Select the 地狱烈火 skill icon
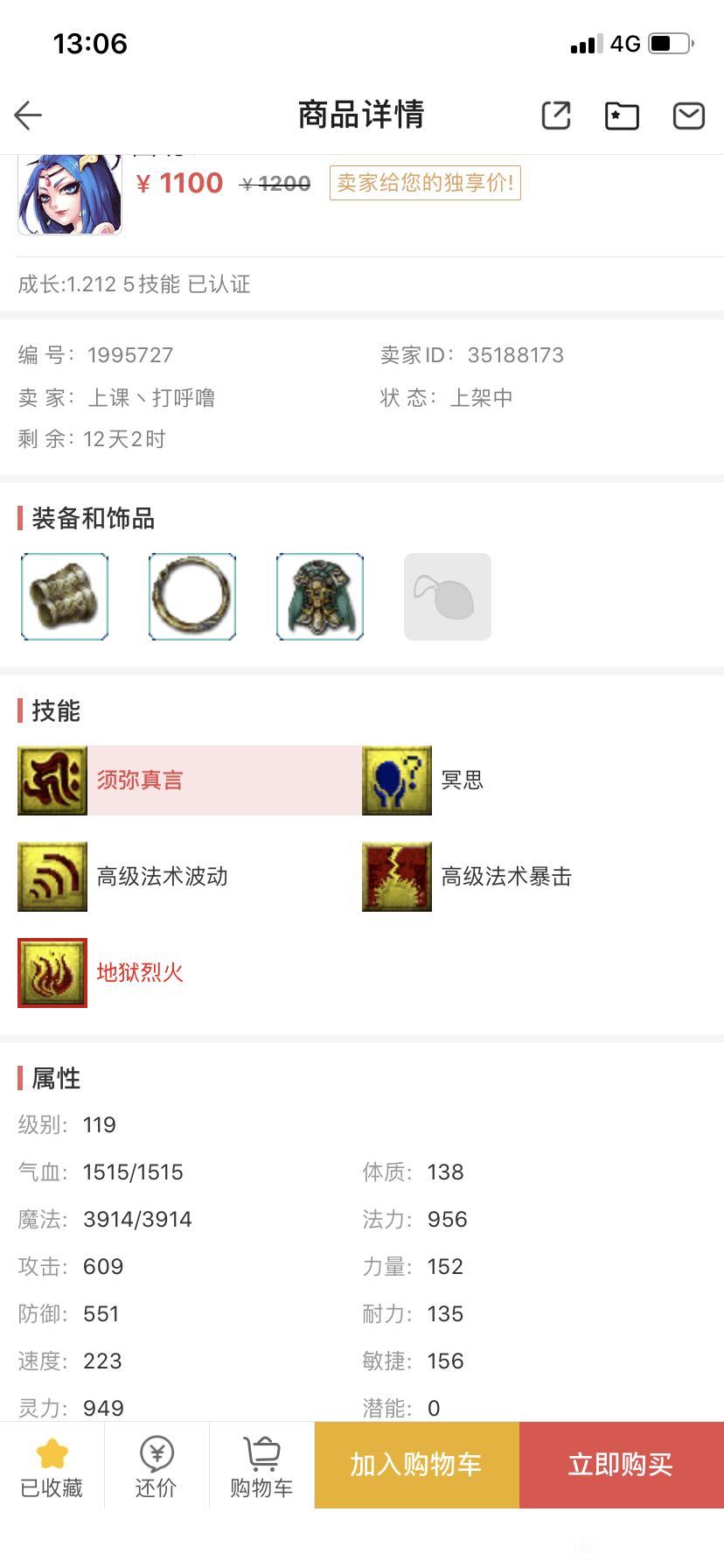 coord(52,973)
